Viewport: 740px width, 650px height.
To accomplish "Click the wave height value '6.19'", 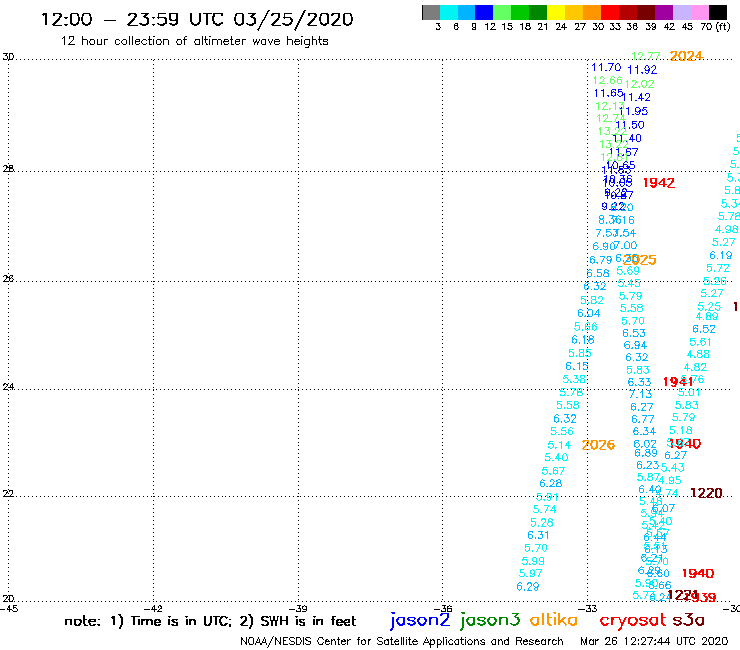I will coord(721,255).
